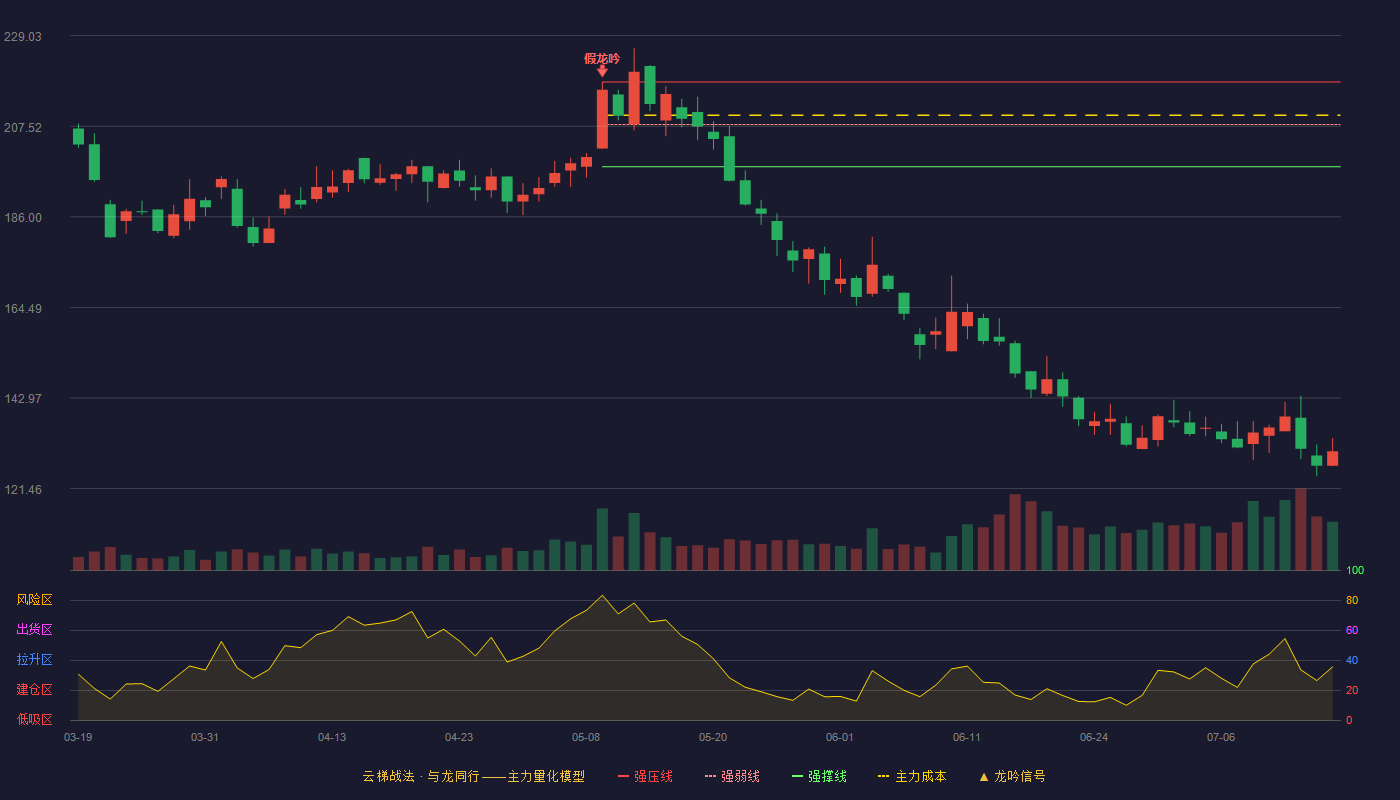
Task: Click the first green candlestick at 03-19
Action: pos(78,136)
